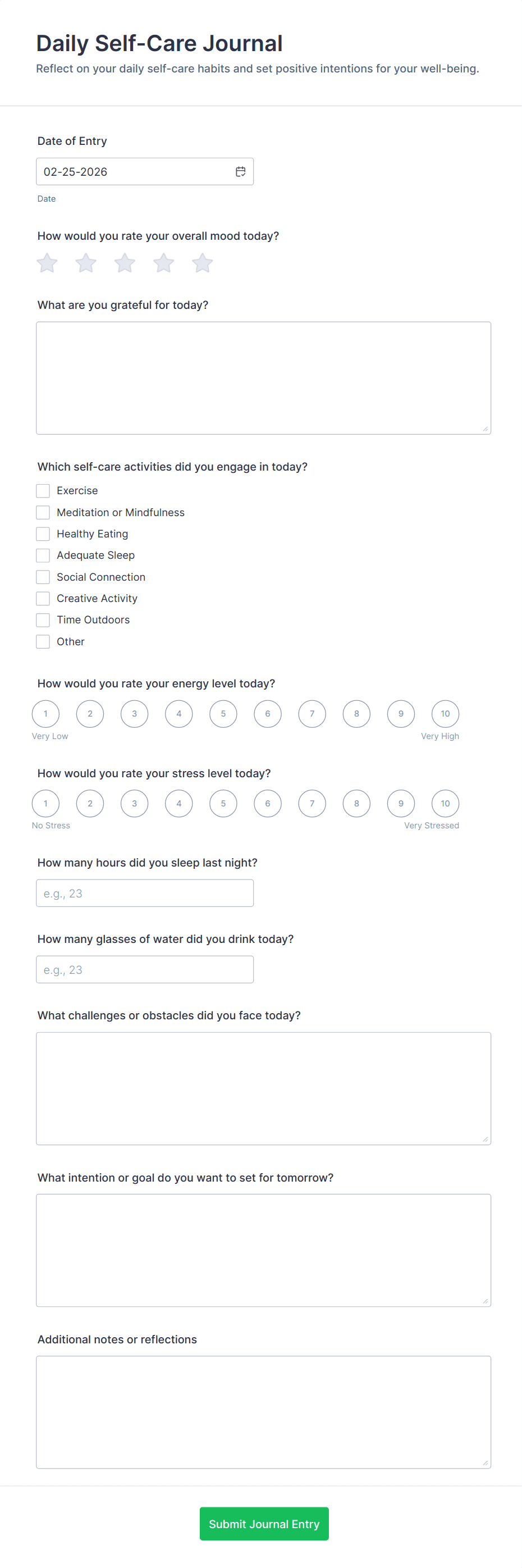Choose energy level 7
522x1568 pixels.
312,714
